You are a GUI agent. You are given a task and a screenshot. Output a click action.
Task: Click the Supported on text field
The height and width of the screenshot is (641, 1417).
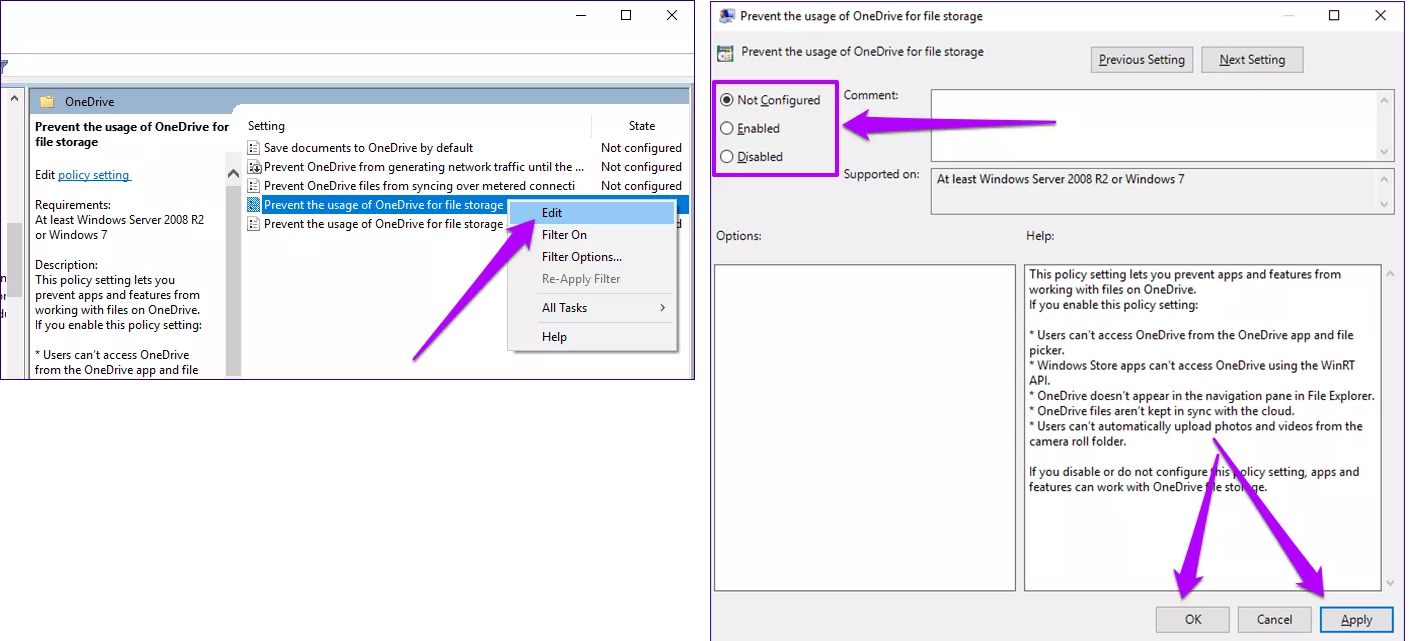coord(1154,191)
